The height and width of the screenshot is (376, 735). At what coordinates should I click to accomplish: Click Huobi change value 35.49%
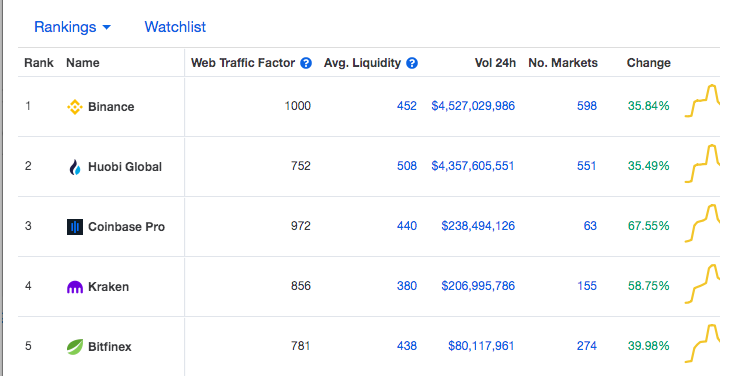(649, 166)
